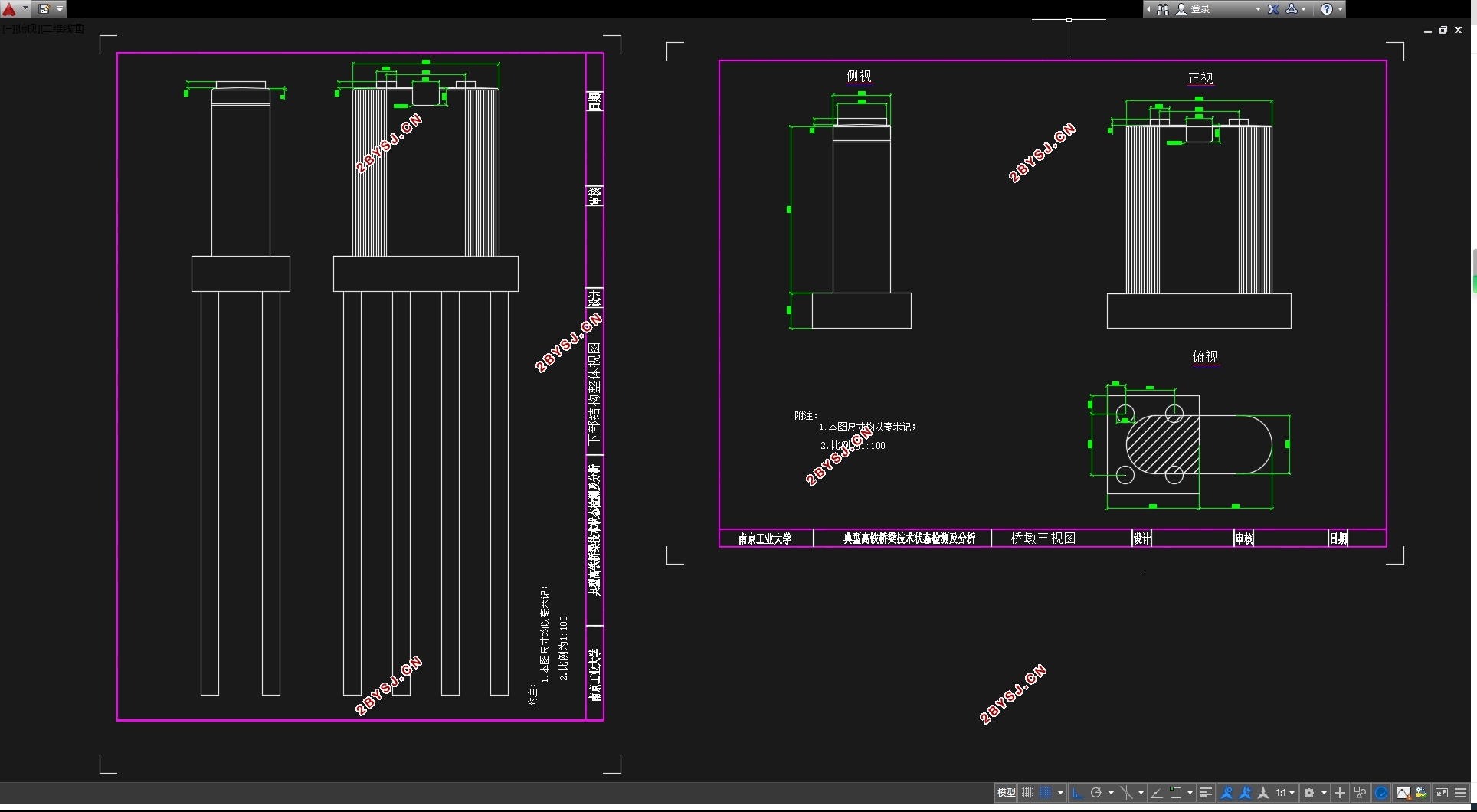Click the note text 1.本图尺寸均以毫米记

(x=867, y=427)
